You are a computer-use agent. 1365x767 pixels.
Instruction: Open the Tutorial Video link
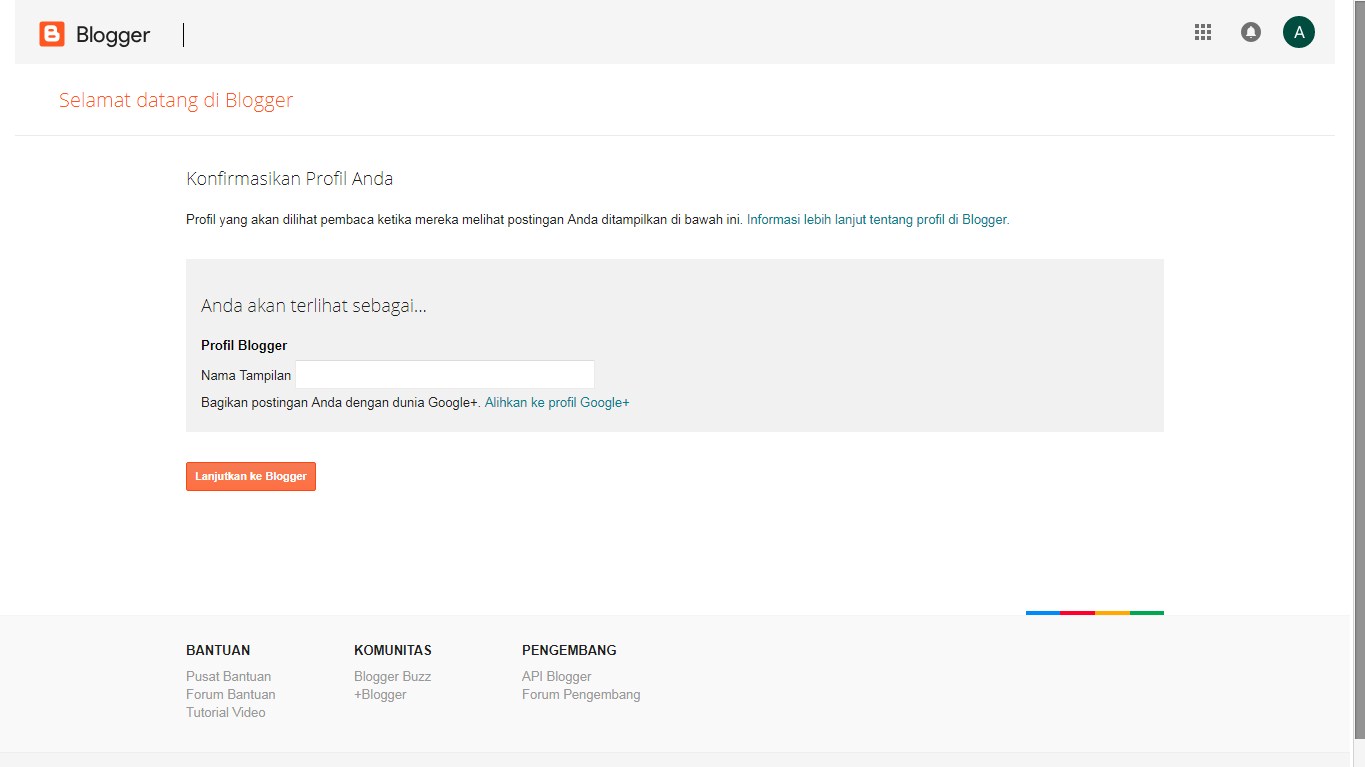226,712
